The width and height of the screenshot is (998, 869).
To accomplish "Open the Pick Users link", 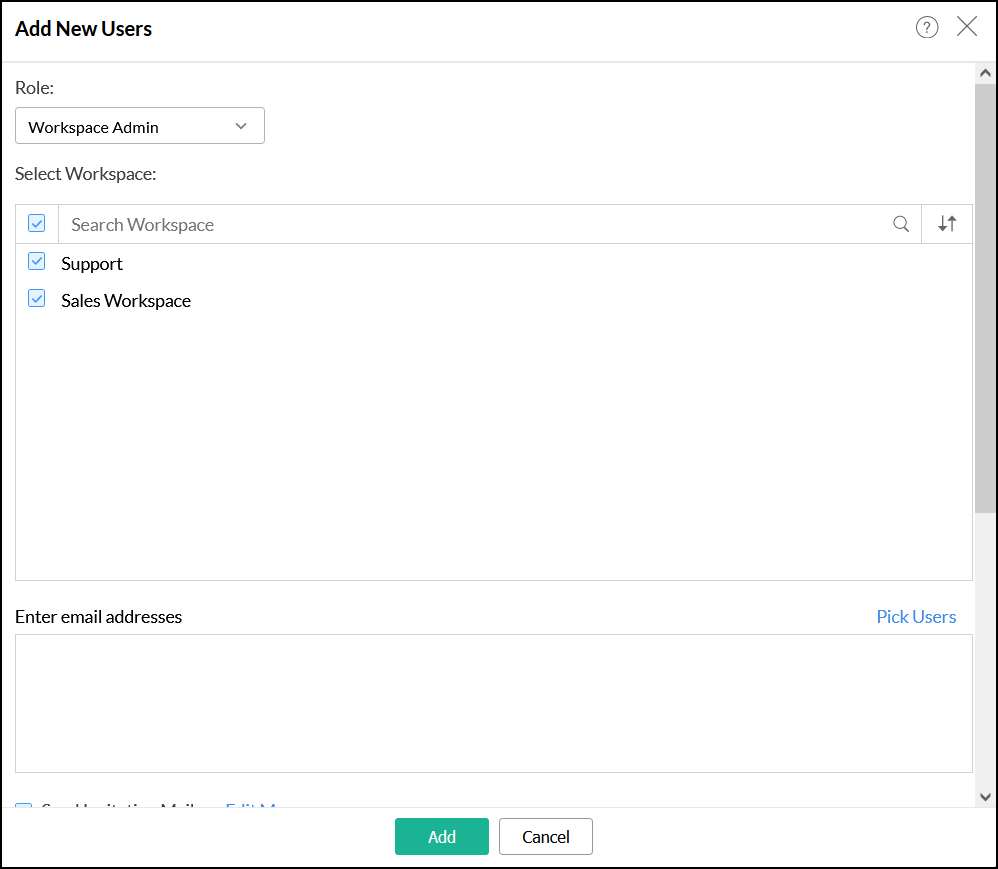I will coord(916,617).
